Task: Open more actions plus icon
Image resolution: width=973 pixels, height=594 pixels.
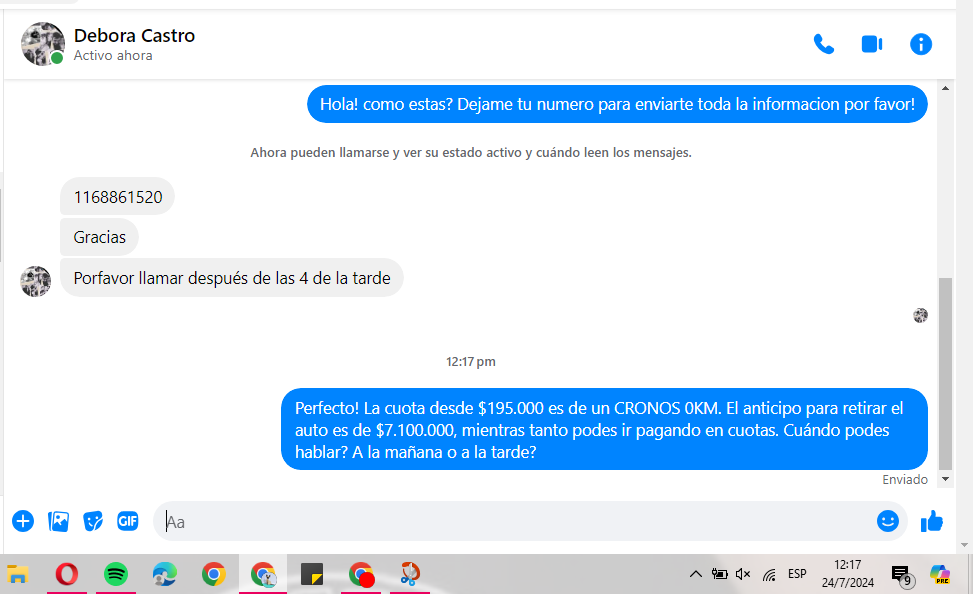Action: click(23, 521)
